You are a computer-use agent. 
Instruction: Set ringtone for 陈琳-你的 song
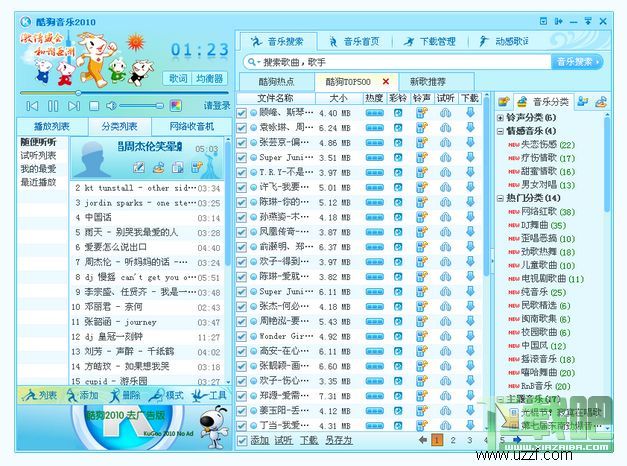(421, 202)
